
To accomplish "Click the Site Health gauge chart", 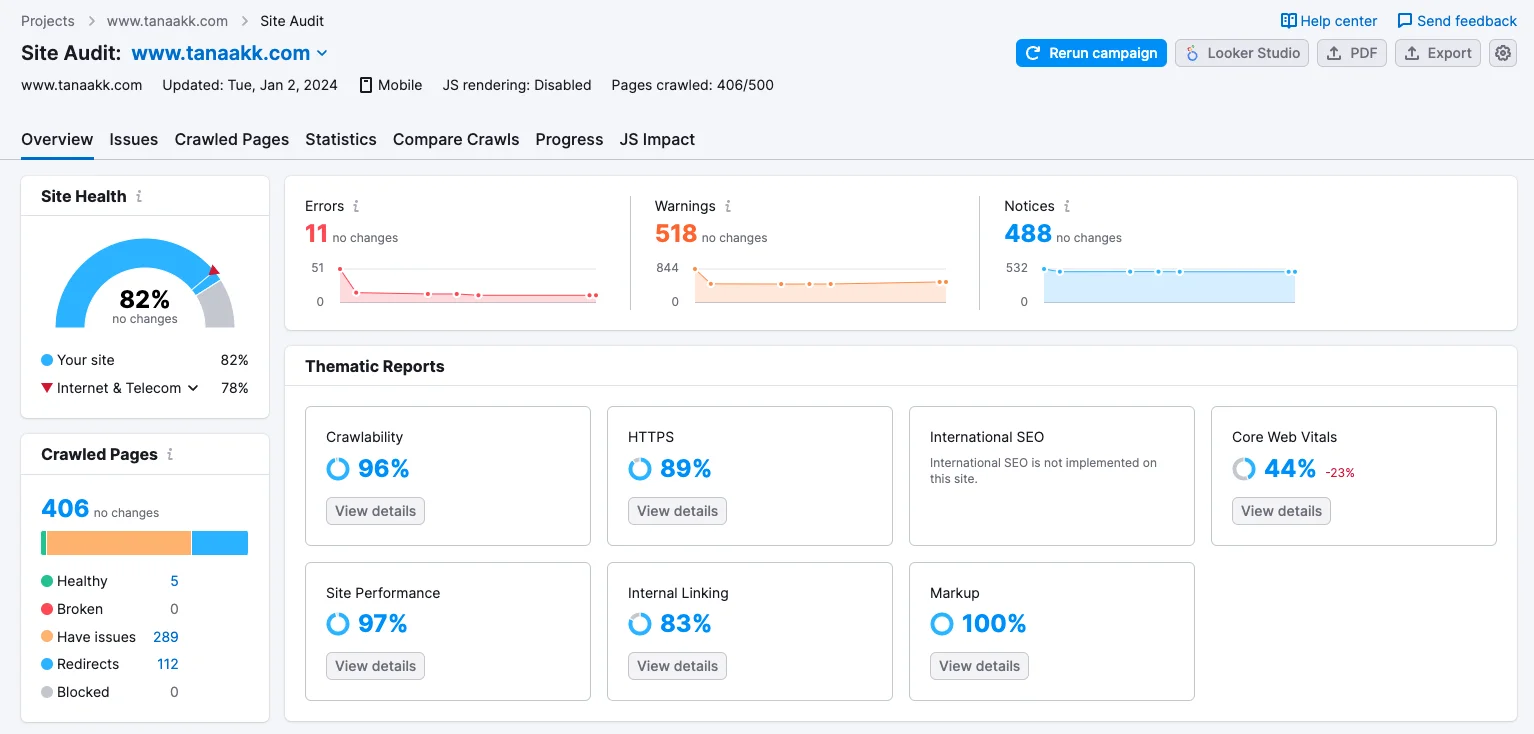I will point(145,284).
